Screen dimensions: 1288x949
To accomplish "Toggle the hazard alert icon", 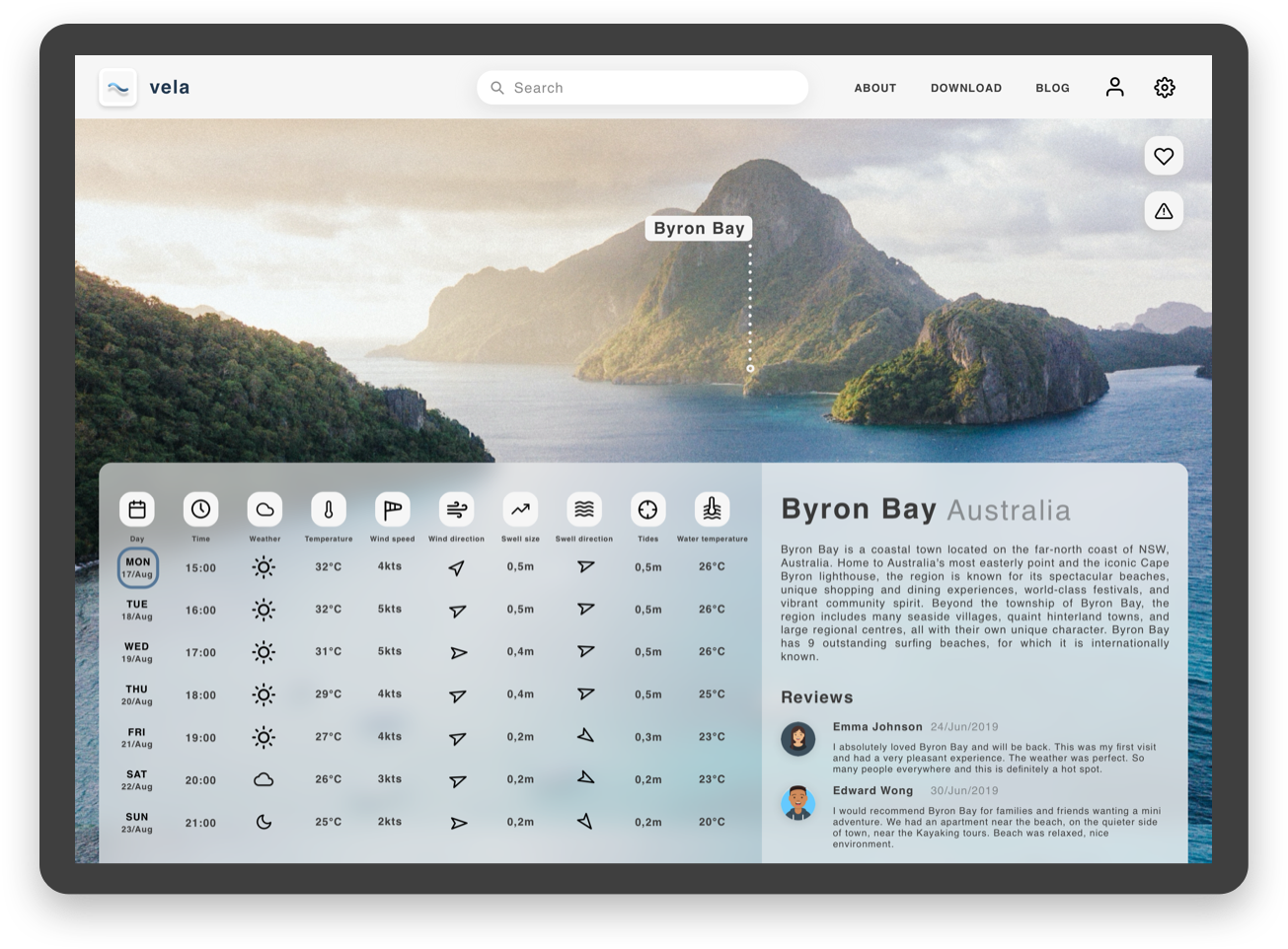I will [x=1164, y=210].
